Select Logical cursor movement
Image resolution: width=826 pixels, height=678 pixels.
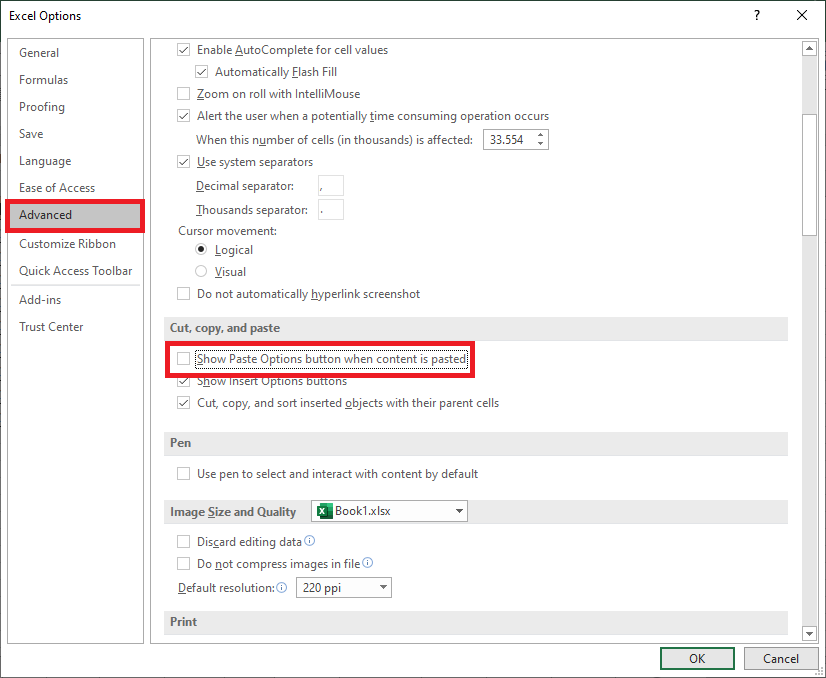pyautogui.click(x=201, y=249)
